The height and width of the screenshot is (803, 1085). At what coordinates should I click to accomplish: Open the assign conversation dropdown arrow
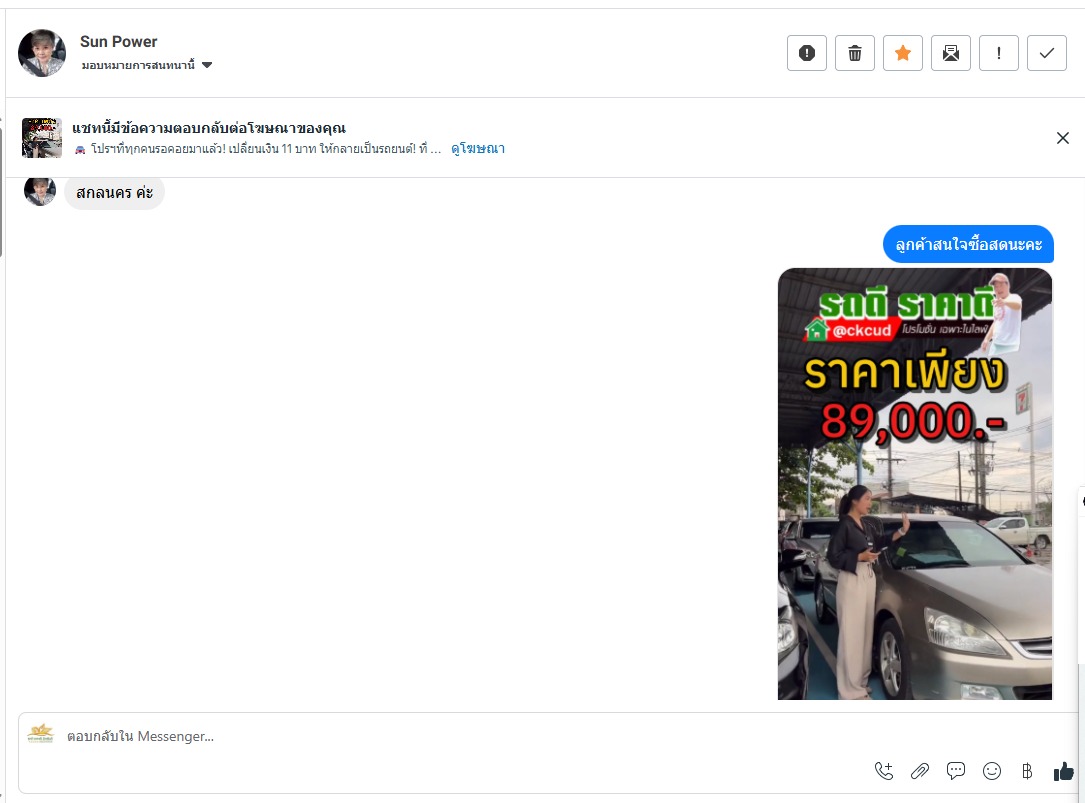207,65
